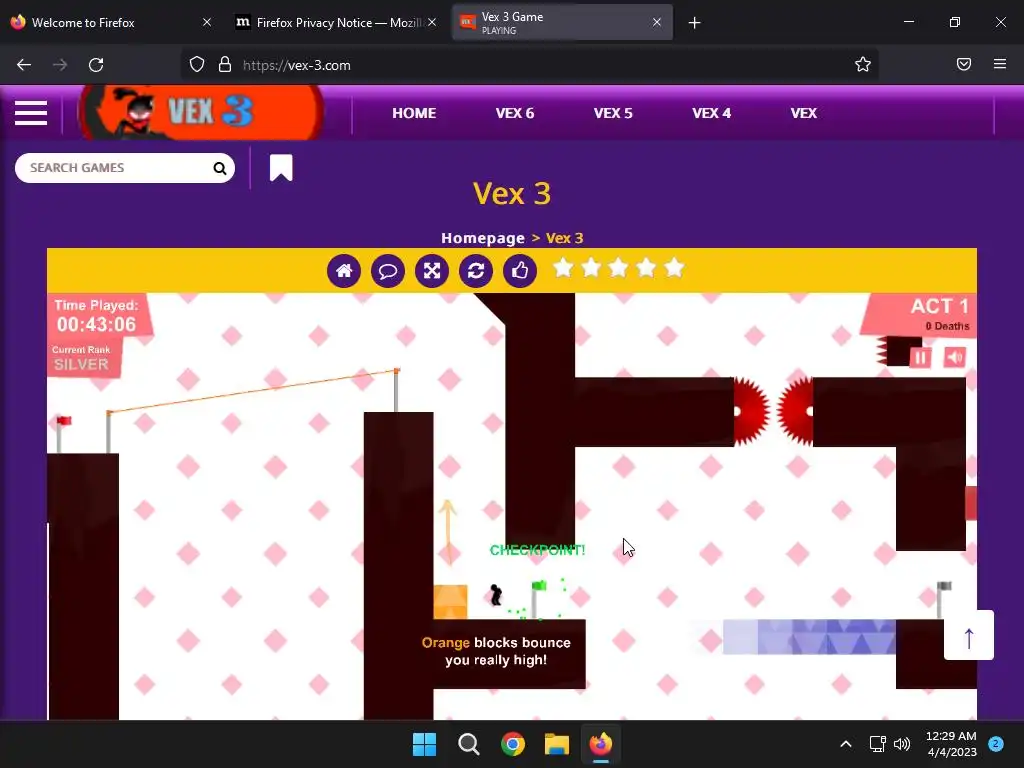Open Windows taskbar search
Screen dimensions: 1024x768
[469, 744]
